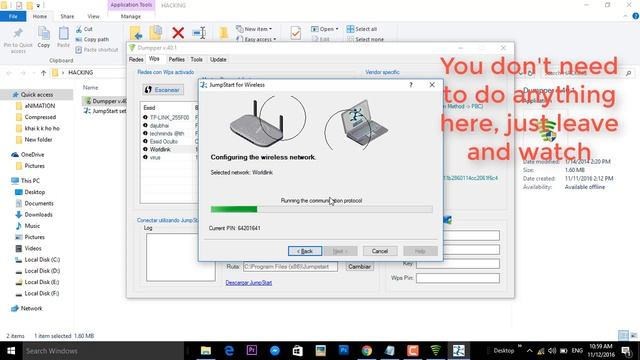Click Copy path in the ribbon
The height and width of the screenshot is (360, 640).
(x=92, y=40)
